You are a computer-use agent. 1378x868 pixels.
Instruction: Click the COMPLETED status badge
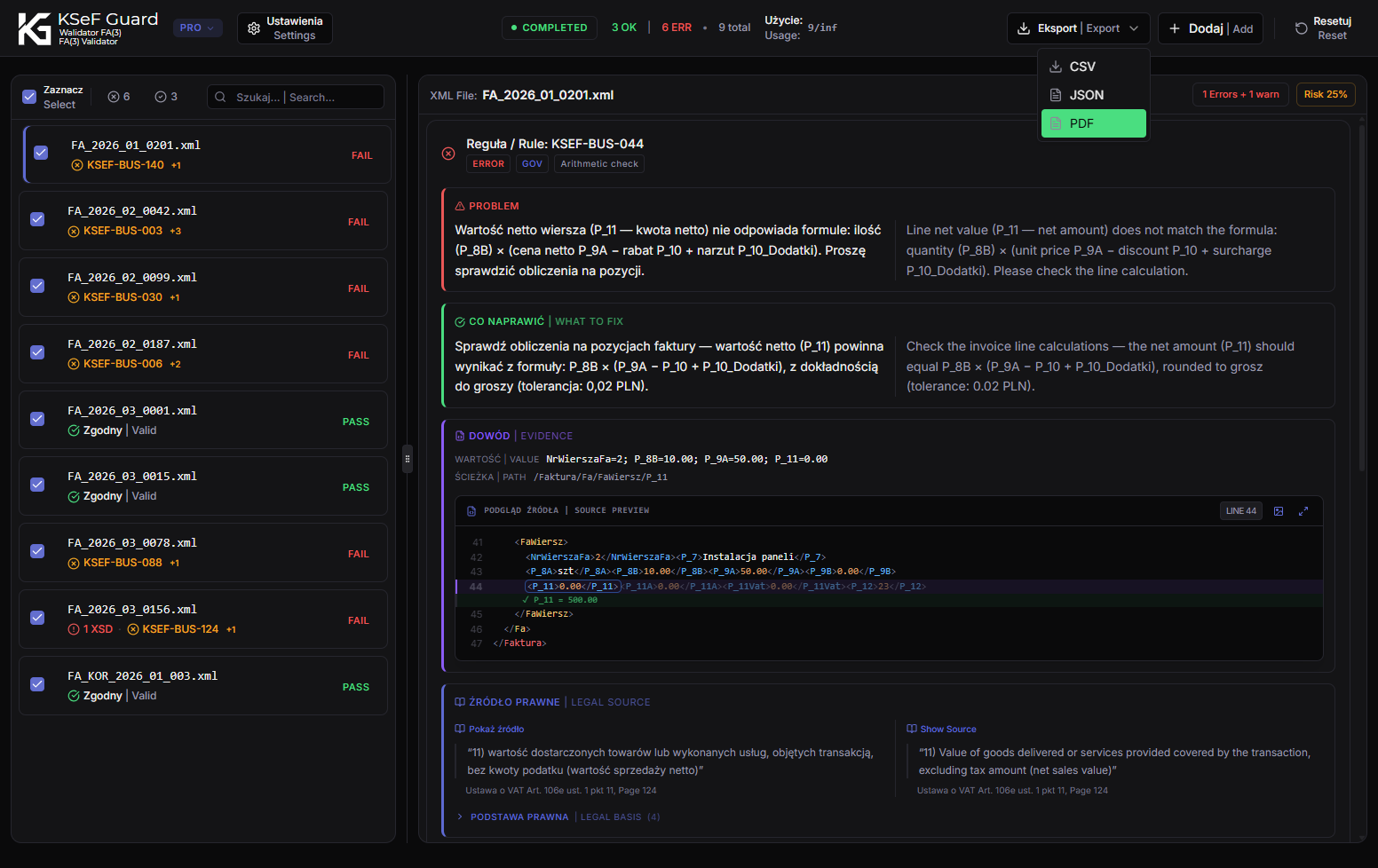point(550,28)
